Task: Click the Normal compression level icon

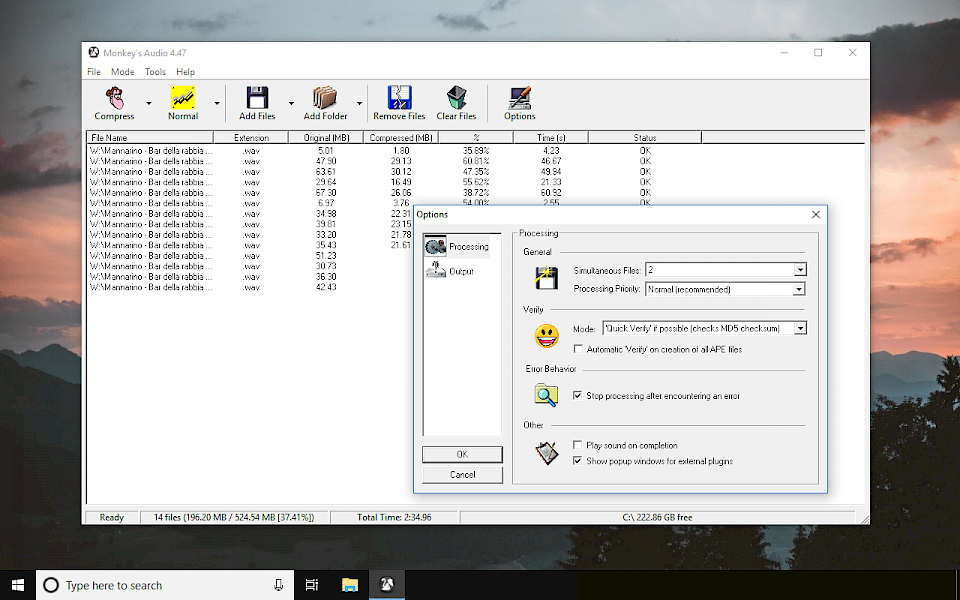Action: (182, 98)
